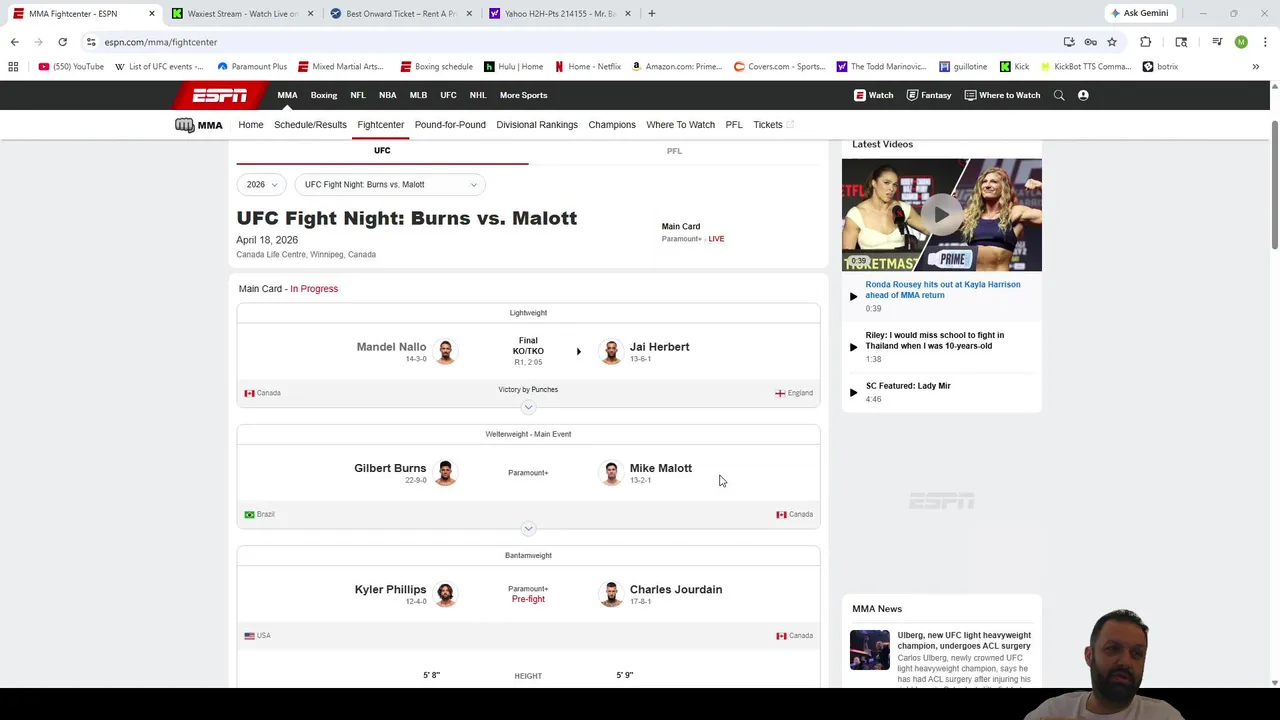Click the ESPN logo
Screen dimensions: 1280x720
220,95
